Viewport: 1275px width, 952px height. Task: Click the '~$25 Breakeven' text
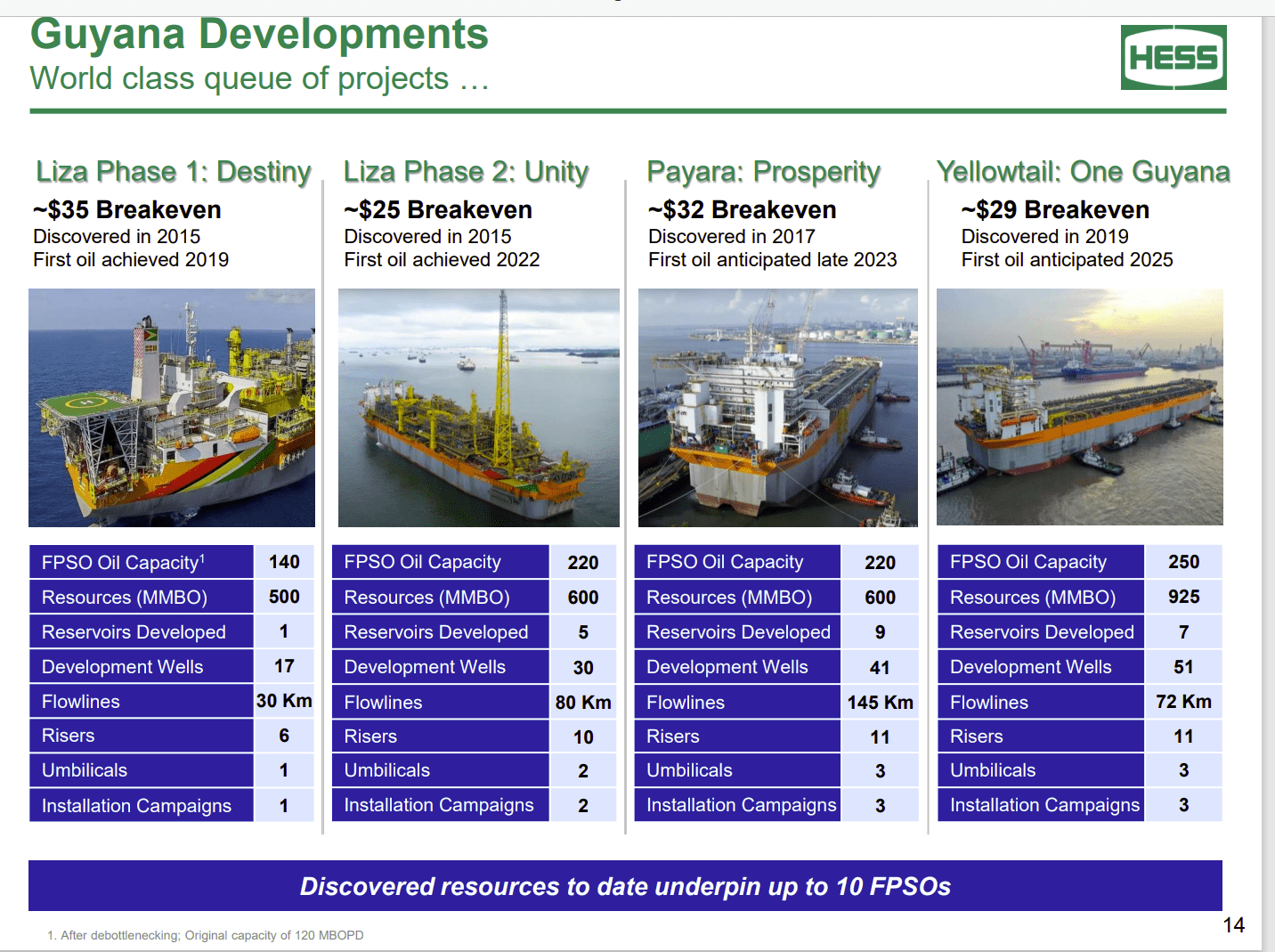click(x=438, y=210)
